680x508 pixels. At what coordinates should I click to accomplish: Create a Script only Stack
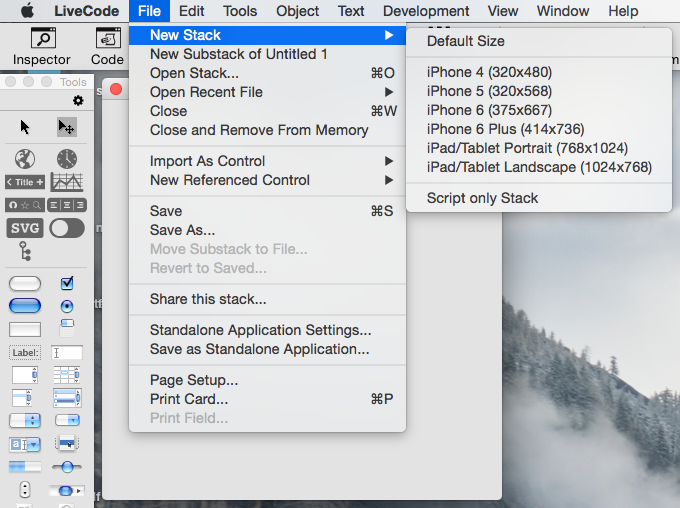point(539,198)
